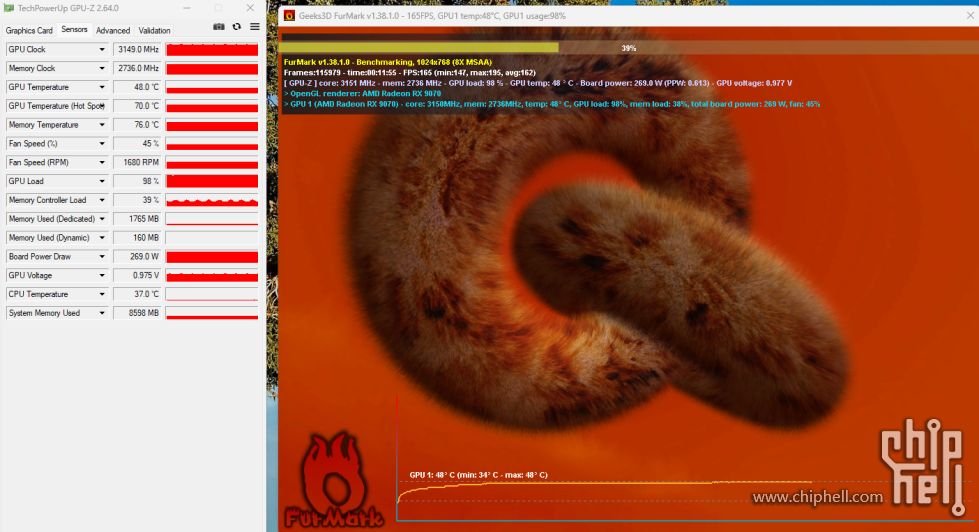Expand the GPU Temperature dropdown

click(102, 87)
